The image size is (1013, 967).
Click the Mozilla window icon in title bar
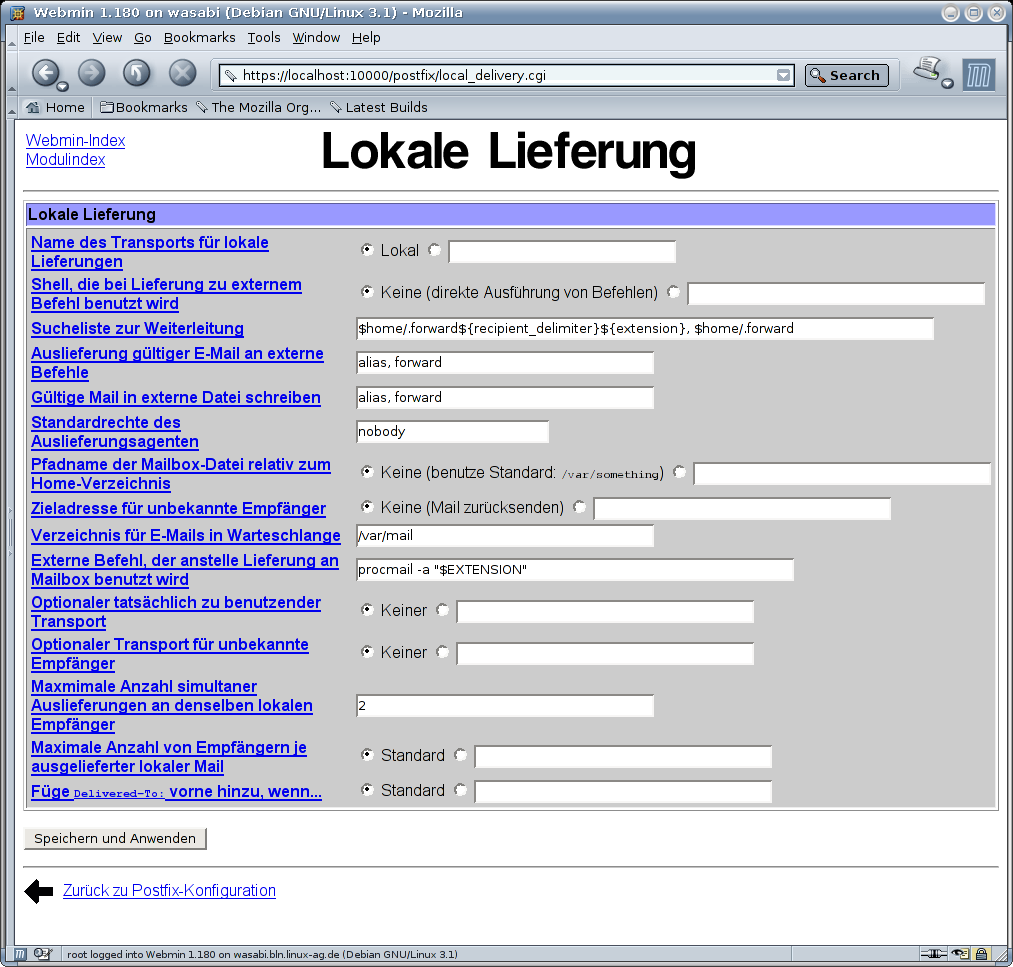17,12
